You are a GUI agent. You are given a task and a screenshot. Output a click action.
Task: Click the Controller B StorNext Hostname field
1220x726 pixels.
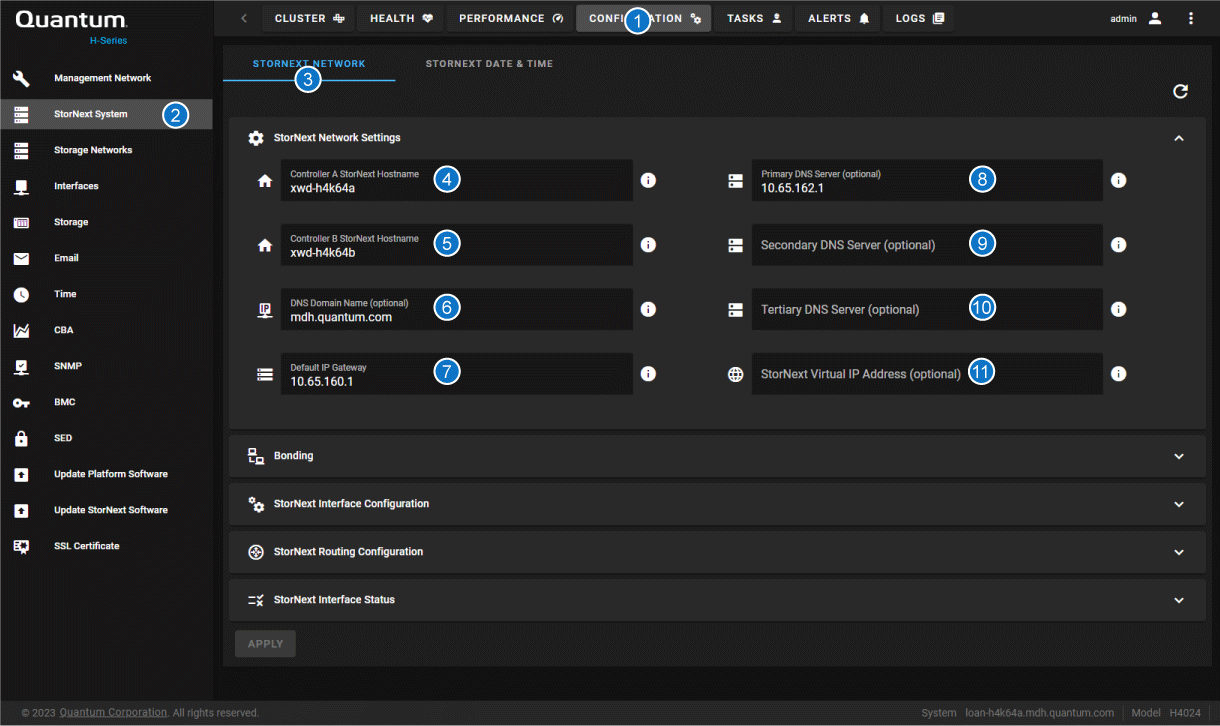click(x=457, y=245)
